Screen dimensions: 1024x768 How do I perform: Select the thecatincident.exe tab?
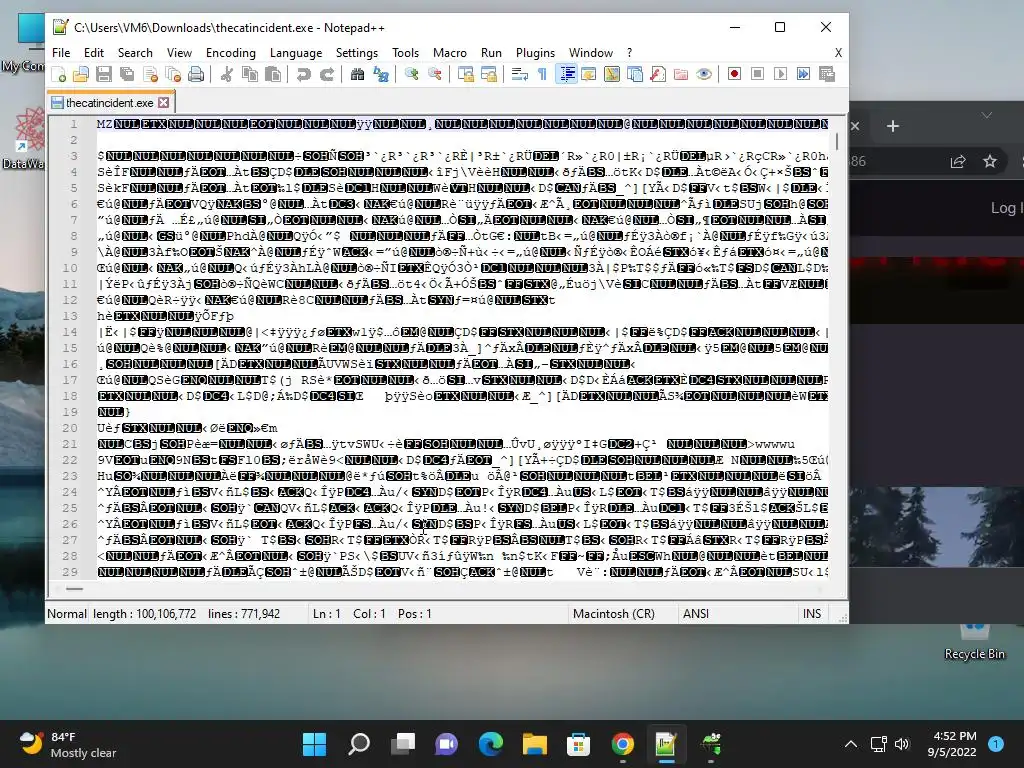[x=110, y=103]
